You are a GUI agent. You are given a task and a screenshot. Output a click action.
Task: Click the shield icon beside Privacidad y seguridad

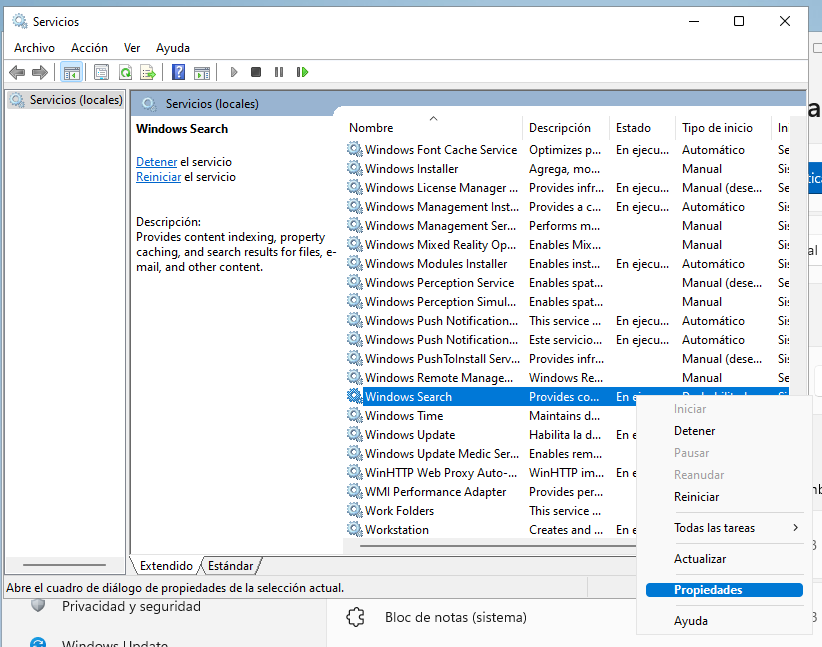tap(38, 606)
